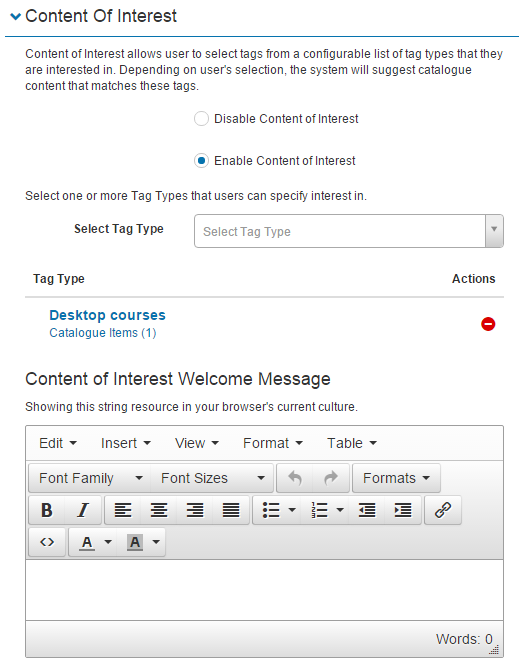Align text right
Screen dimensions: 519x668
point(195,510)
